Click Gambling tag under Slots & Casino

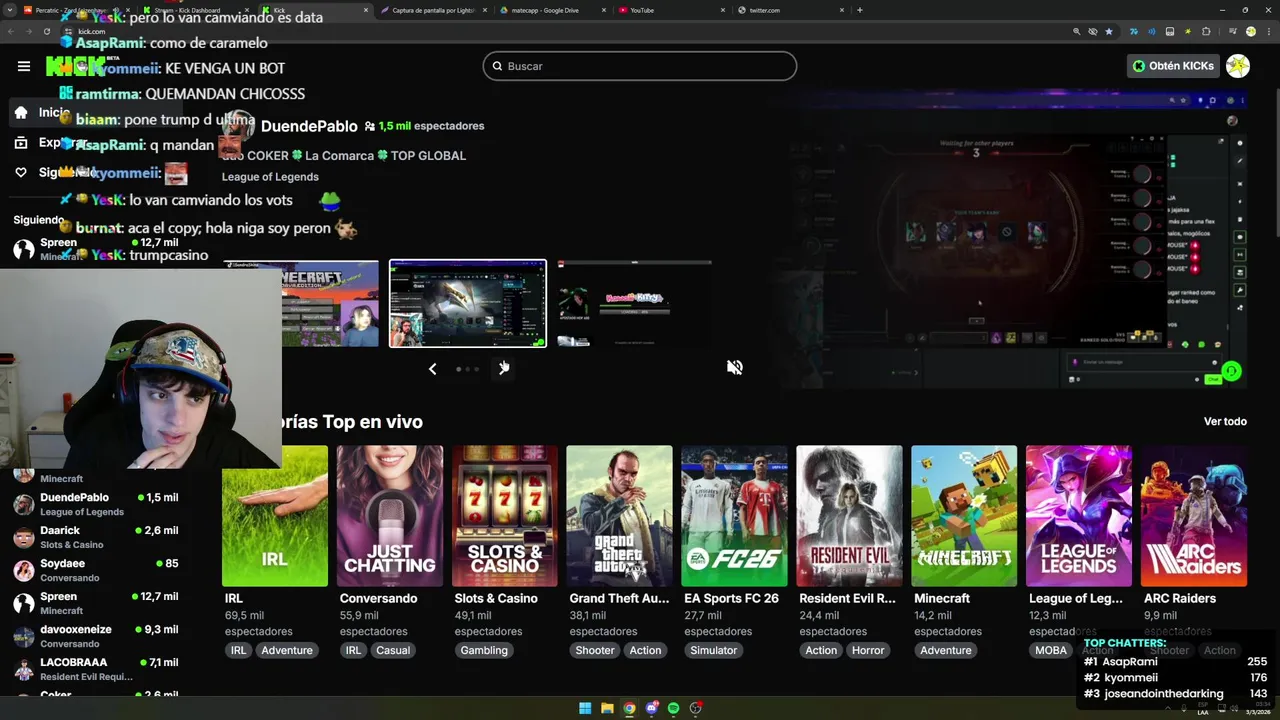[484, 650]
